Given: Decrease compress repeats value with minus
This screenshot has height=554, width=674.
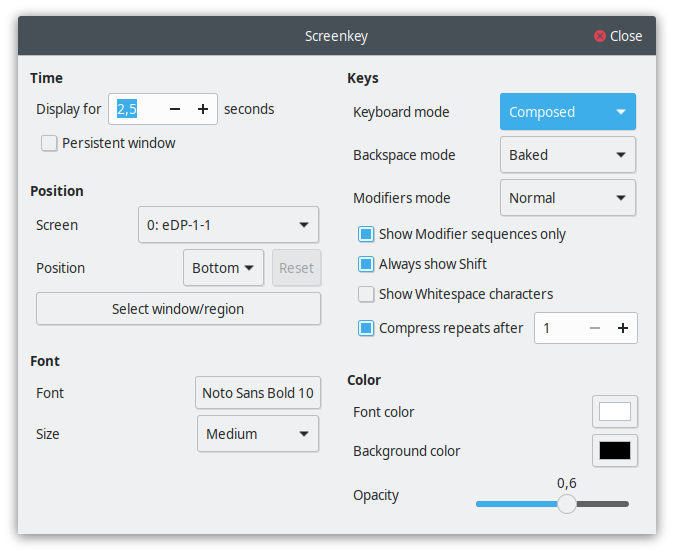Looking at the screenshot, I should 595,328.
